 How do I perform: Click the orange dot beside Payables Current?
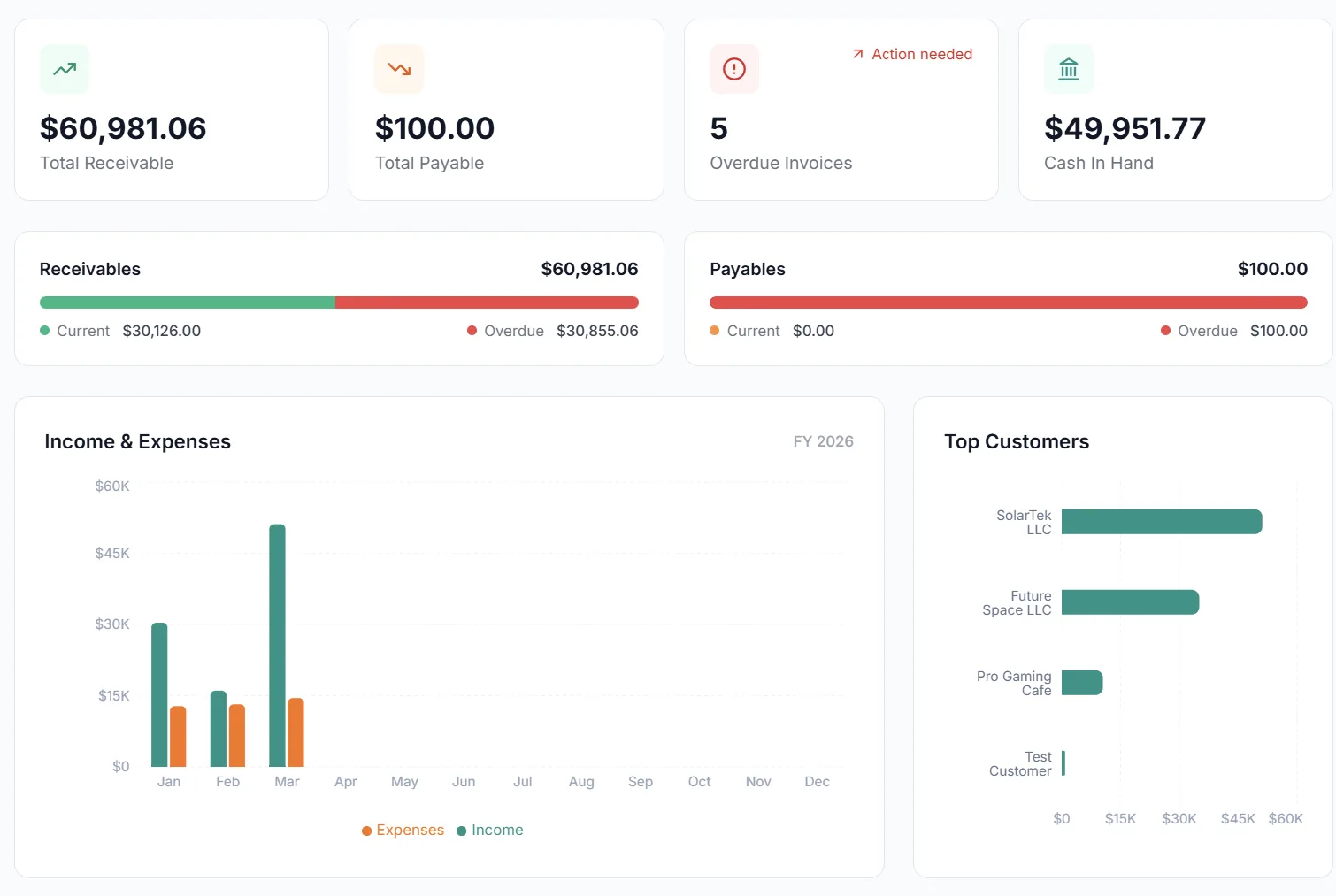pos(715,331)
